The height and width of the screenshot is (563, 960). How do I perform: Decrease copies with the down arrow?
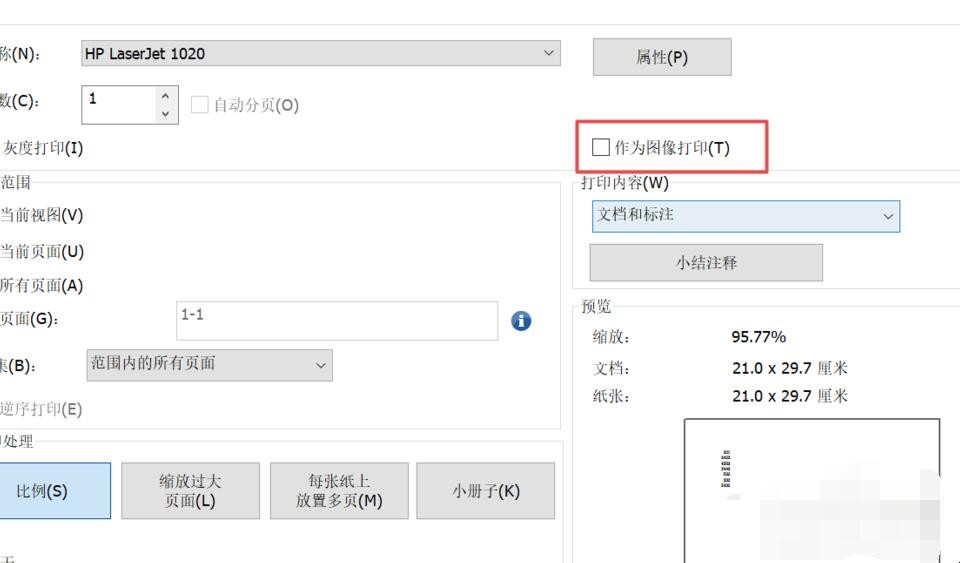(166, 114)
